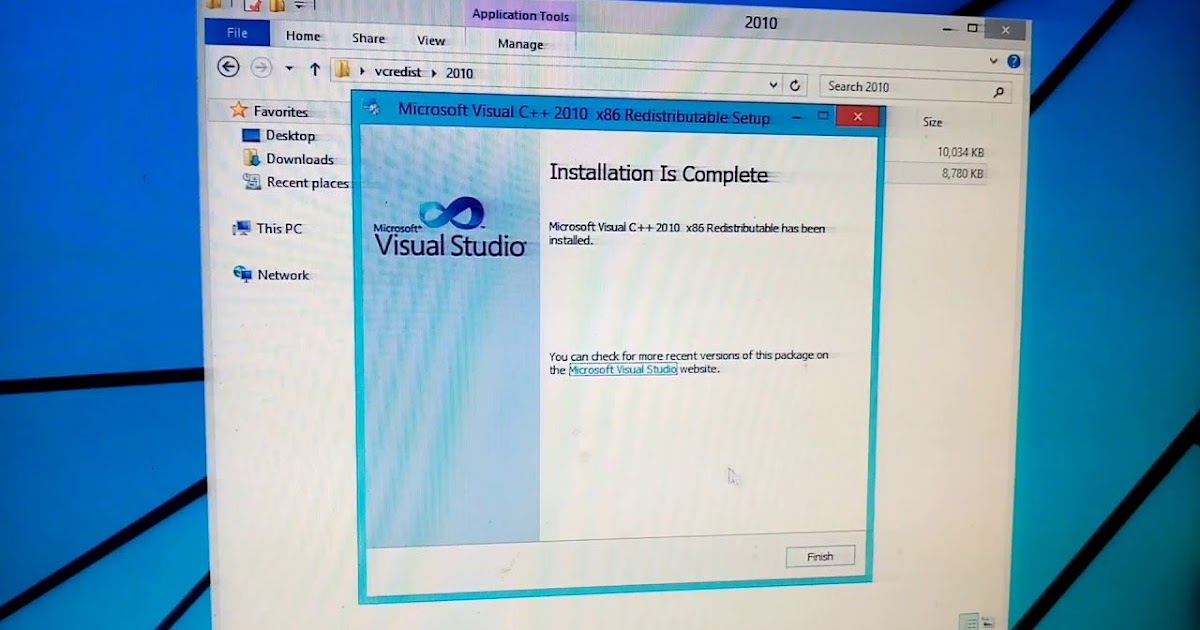Expand the chevron between vcredist and 2010
The width and height of the screenshot is (1200, 630).
(x=435, y=73)
